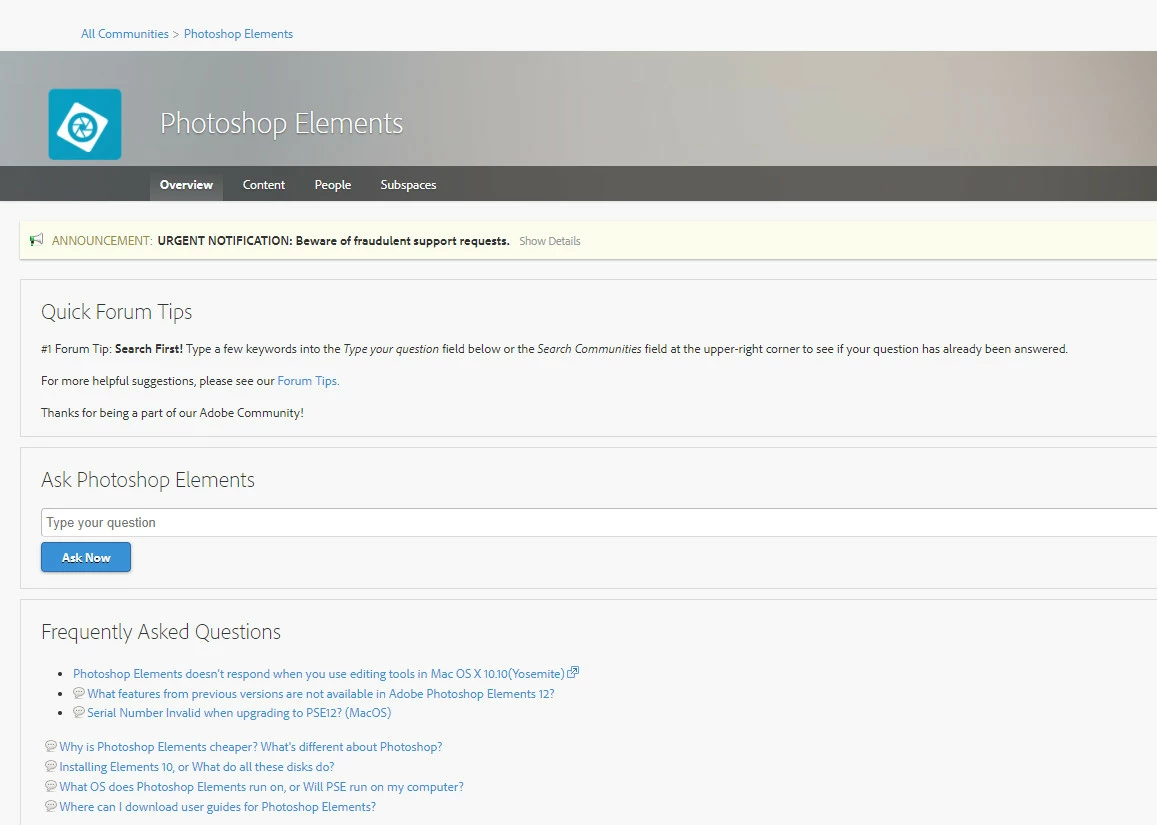1157x825 pixels.
Task: Click the 'Ask Photoshop Elements' heading
Action: (x=148, y=480)
